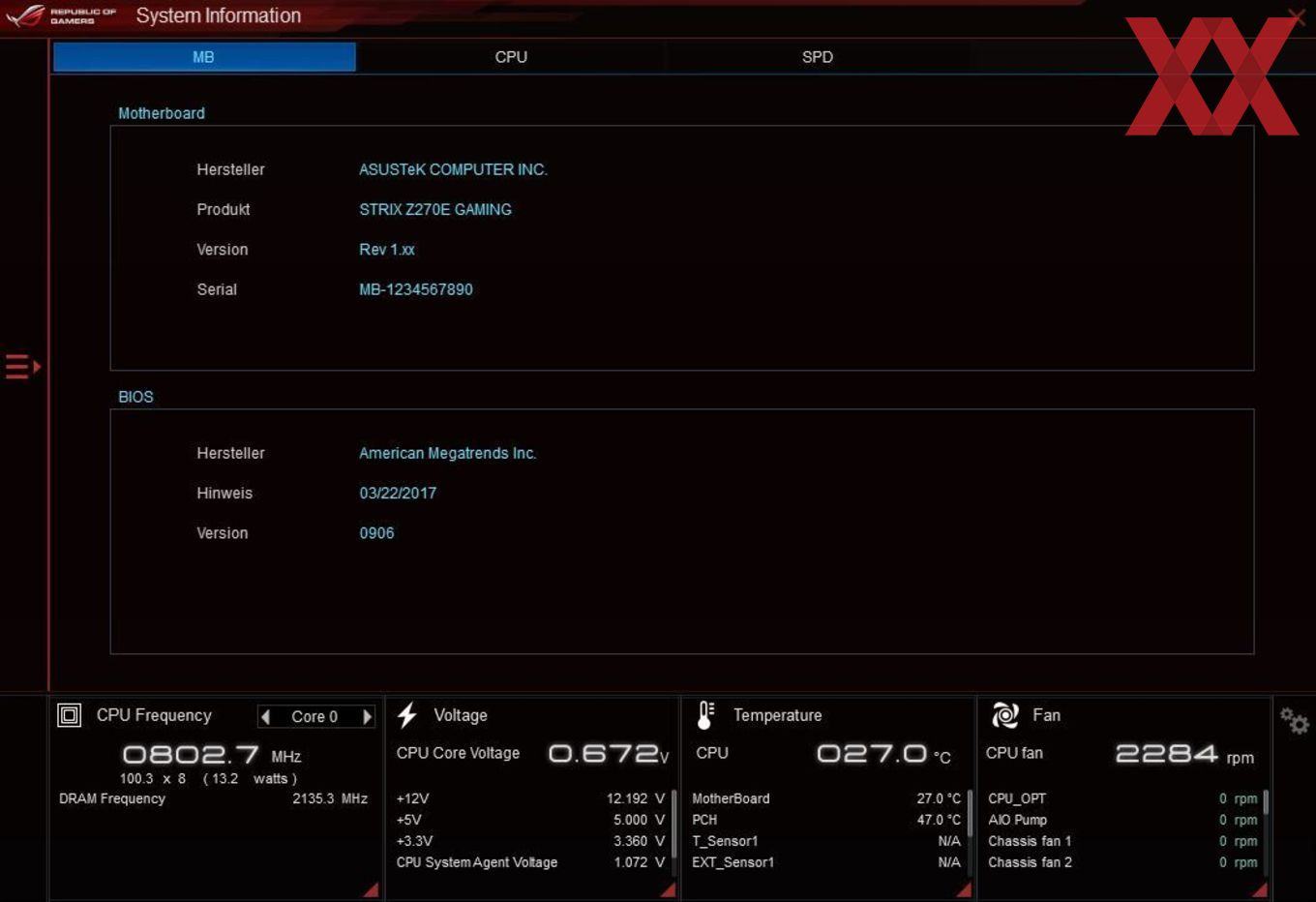Viewport: 1316px width, 902px height.
Task: Click the CPU_OPT fan row
Action: (x=1122, y=798)
